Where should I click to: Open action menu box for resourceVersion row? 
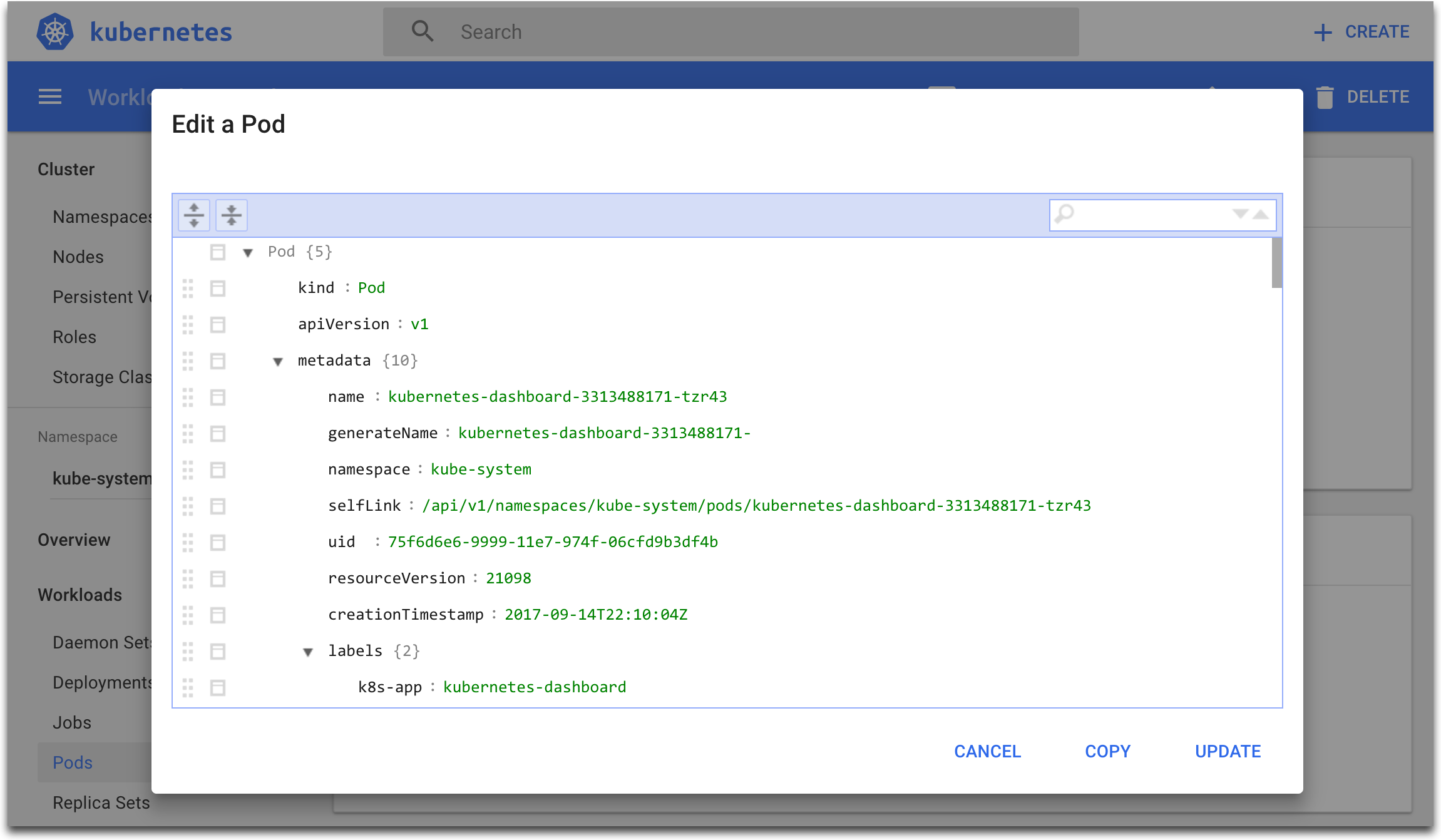click(x=218, y=579)
